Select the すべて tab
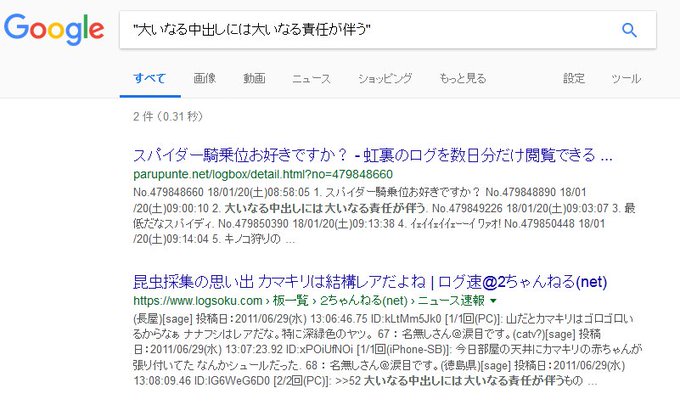680x405 pixels. tap(150, 78)
